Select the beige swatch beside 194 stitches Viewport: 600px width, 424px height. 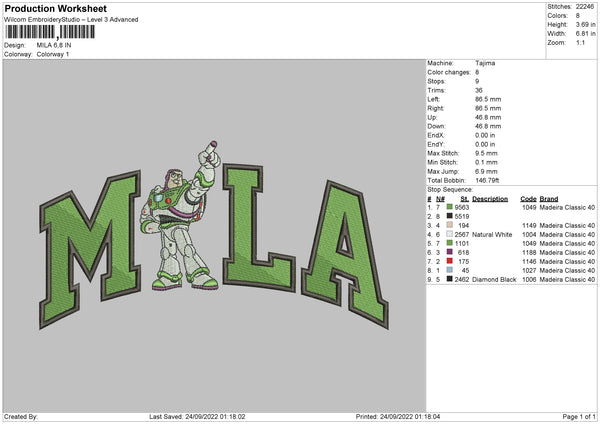[x=449, y=225]
